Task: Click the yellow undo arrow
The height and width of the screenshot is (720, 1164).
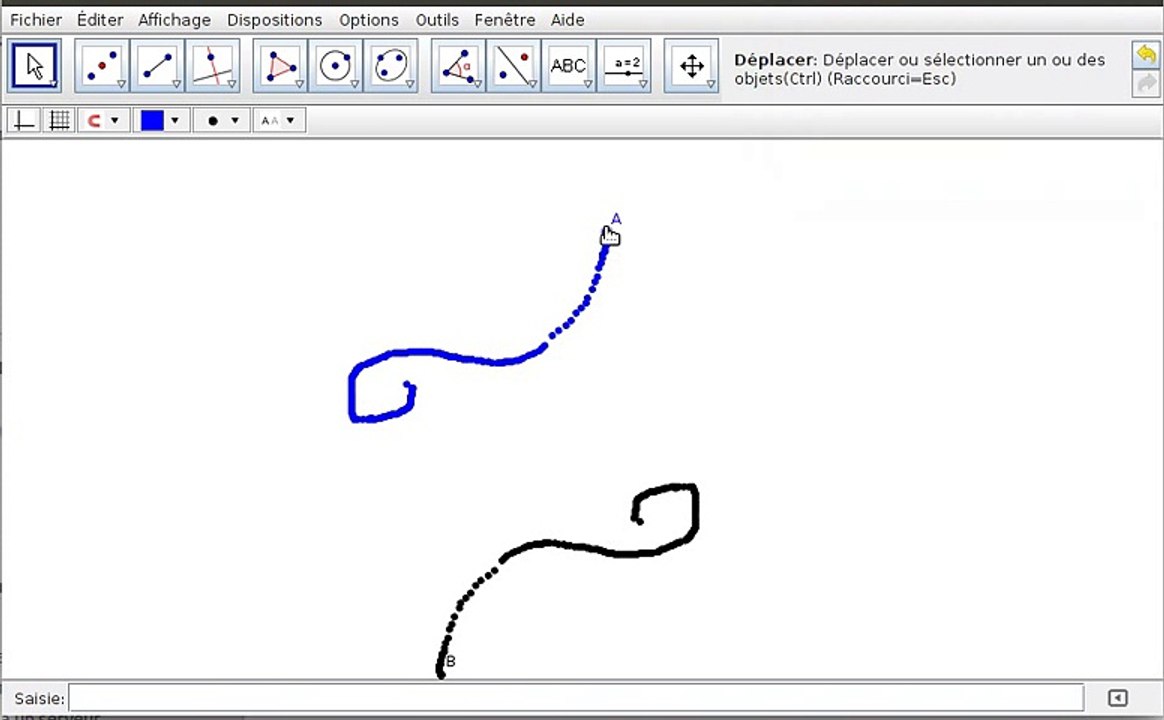Action: tap(1146, 55)
